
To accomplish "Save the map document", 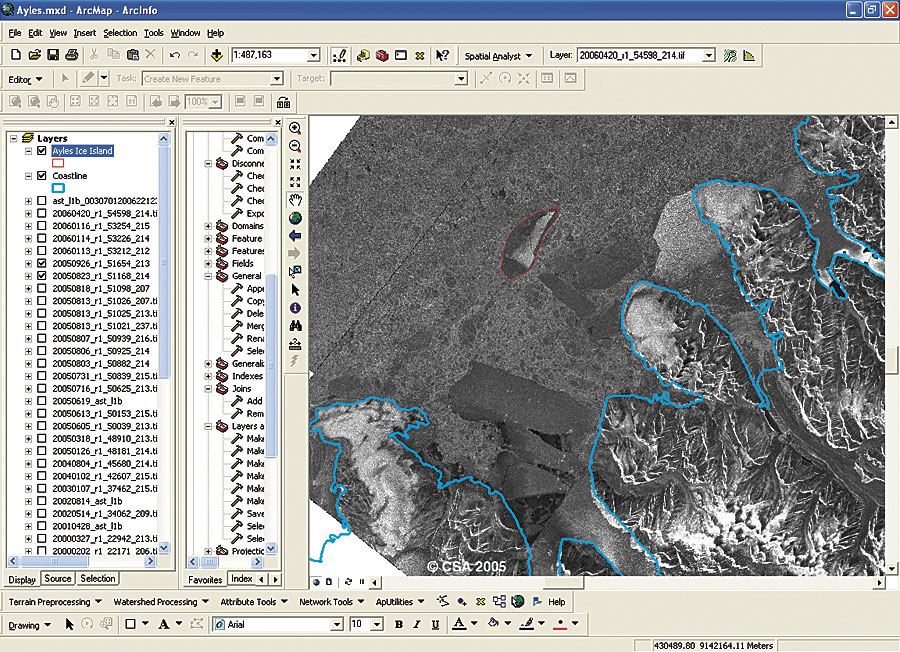I will tap(54, 55).
